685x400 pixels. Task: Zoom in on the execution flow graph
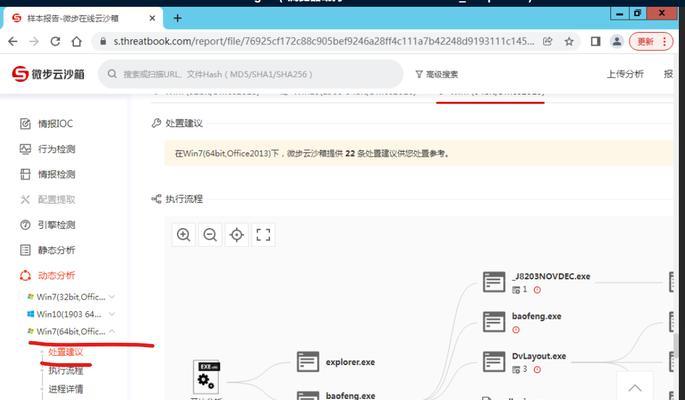pos(183,235)
